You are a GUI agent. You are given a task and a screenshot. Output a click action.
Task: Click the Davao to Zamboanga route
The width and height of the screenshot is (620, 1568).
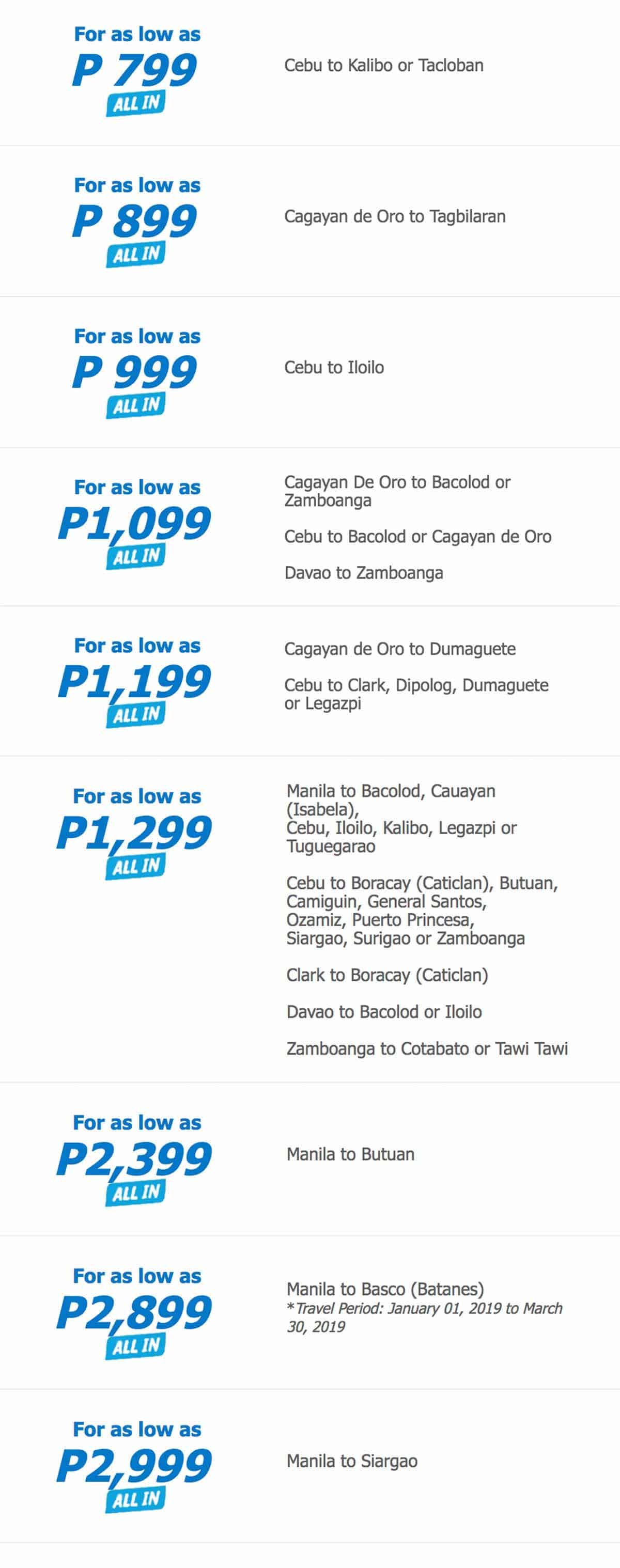(x=364, y=573)
